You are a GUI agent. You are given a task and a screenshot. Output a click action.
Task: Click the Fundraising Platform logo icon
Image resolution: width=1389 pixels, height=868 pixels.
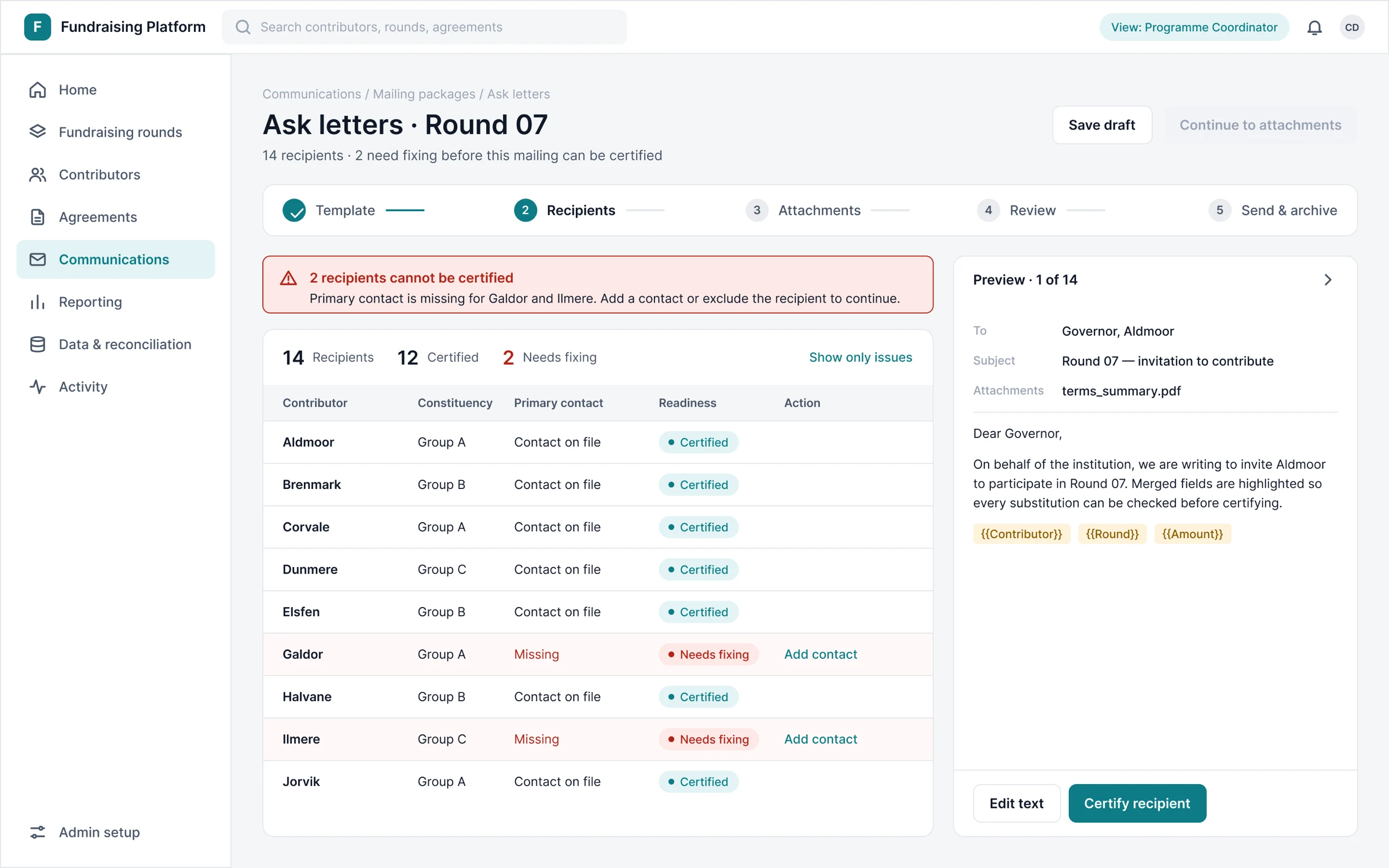(37, 27)
